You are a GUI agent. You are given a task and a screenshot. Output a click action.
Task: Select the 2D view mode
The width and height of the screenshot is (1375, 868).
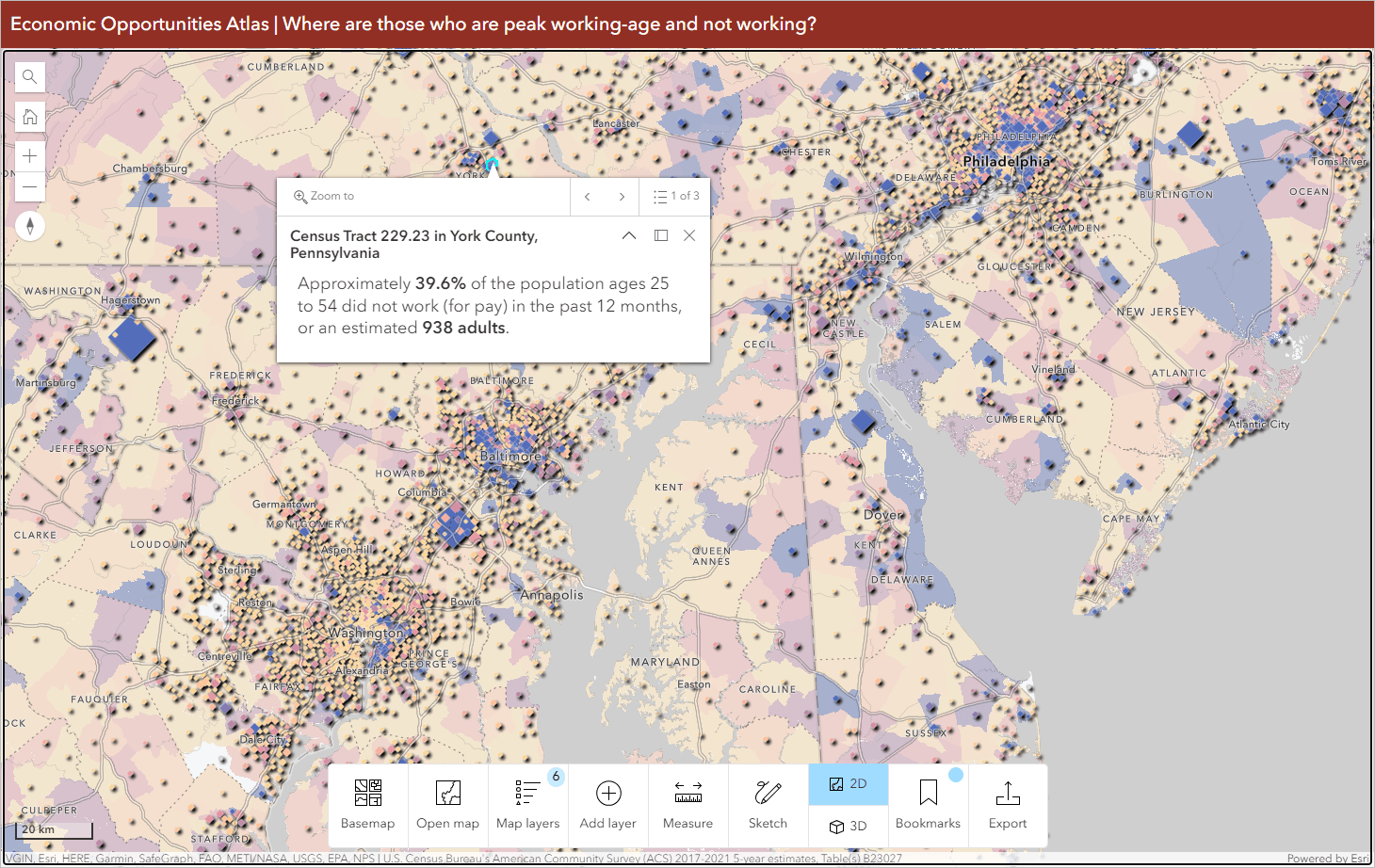click(x=847, y=783)
